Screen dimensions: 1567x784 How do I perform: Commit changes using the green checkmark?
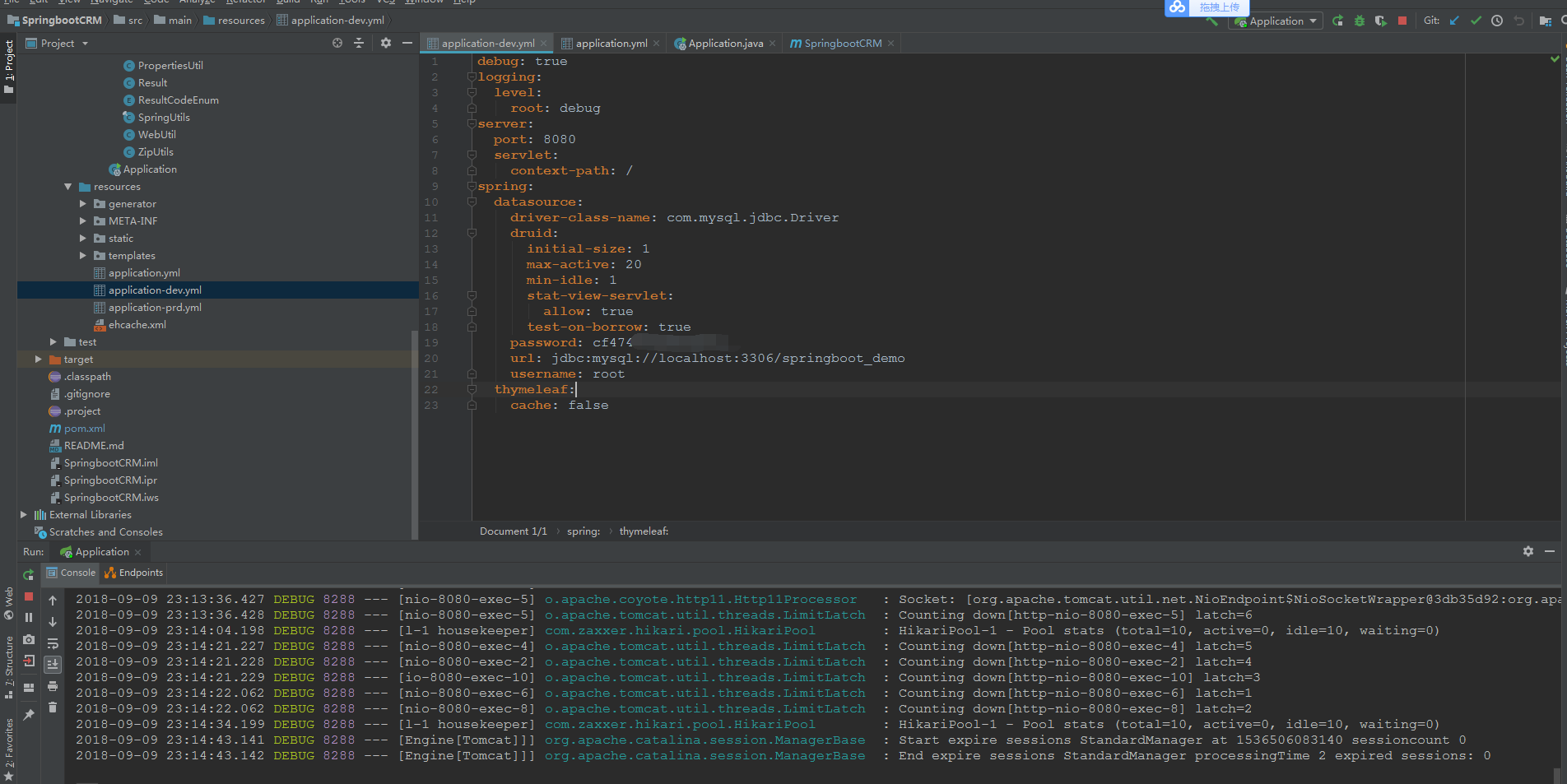1476,21
